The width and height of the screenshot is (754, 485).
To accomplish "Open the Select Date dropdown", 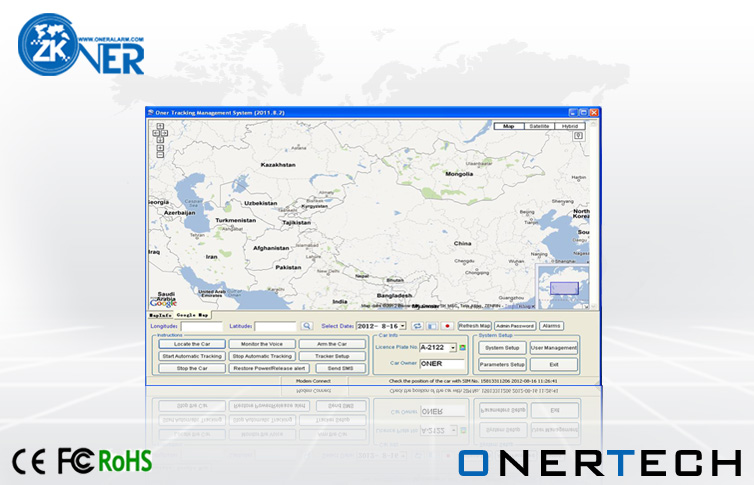I will [x=402, y=326].
